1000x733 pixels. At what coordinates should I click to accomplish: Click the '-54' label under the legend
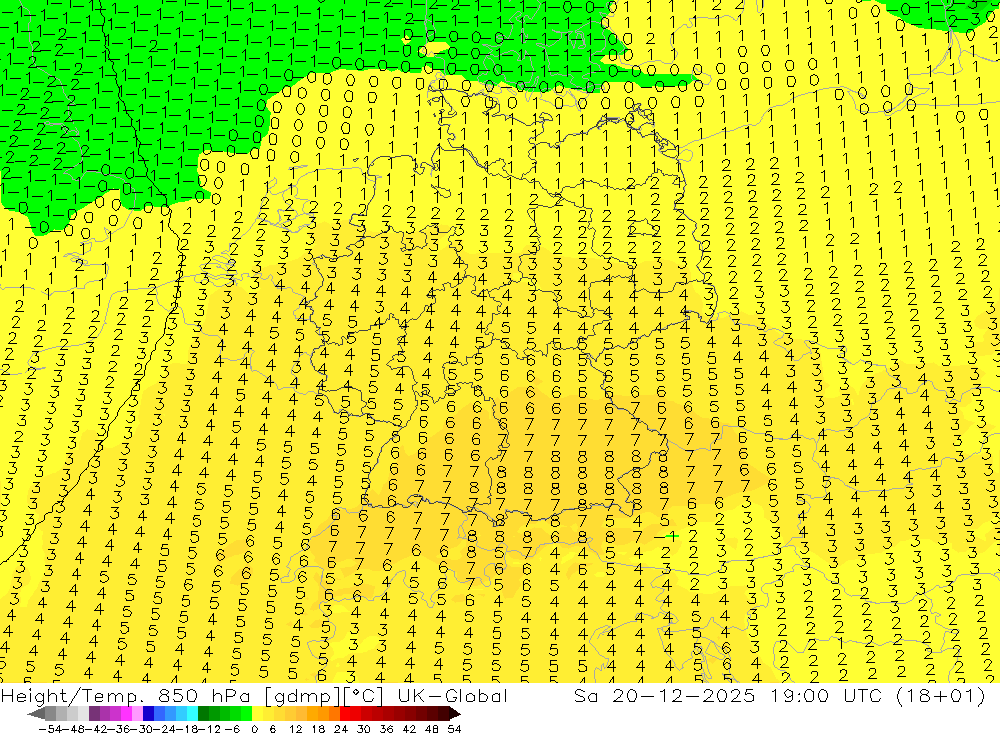coord(50,729)
